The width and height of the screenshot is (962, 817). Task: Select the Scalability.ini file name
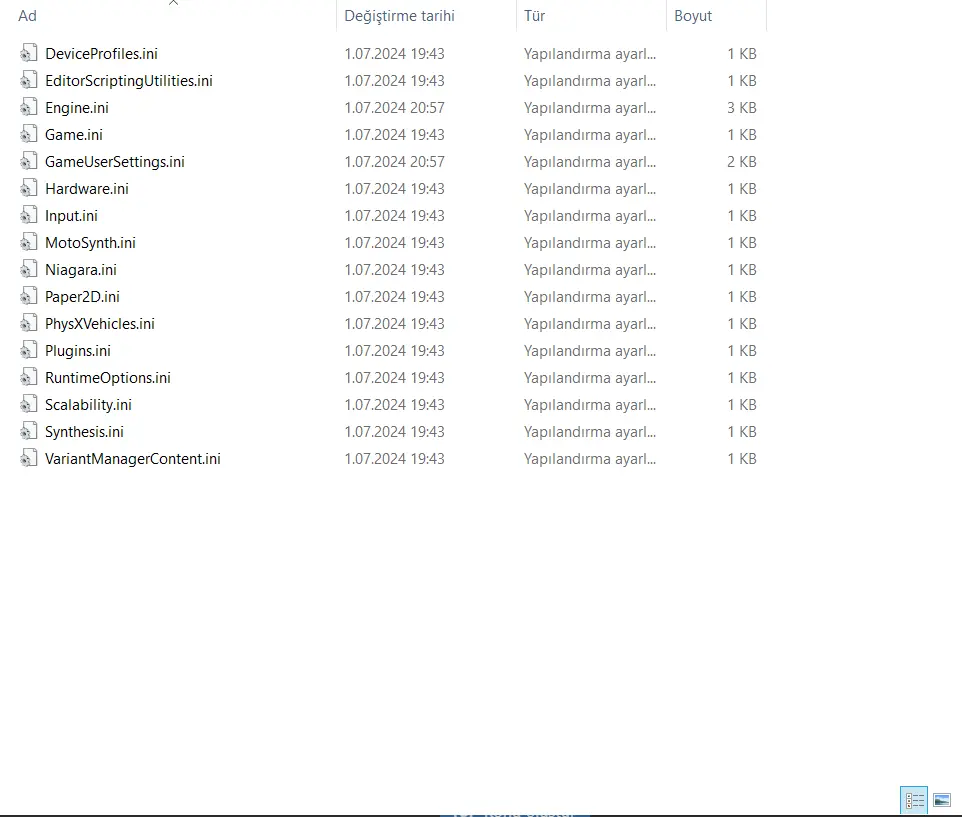point(88,405)
